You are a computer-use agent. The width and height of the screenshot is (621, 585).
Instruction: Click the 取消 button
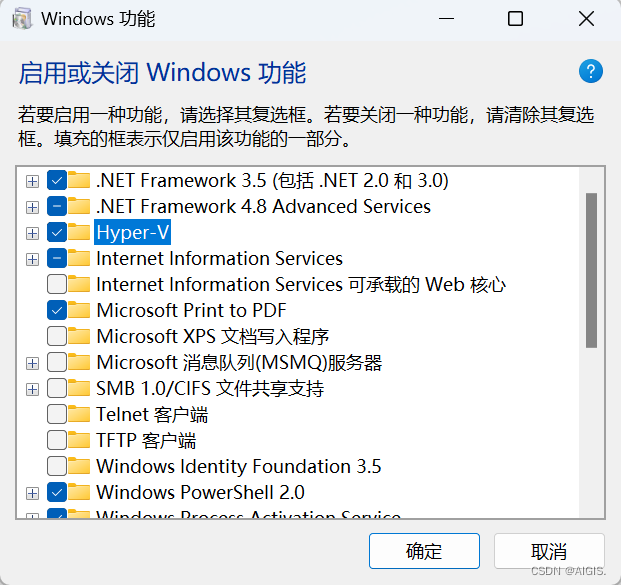[x=549, y=551]
